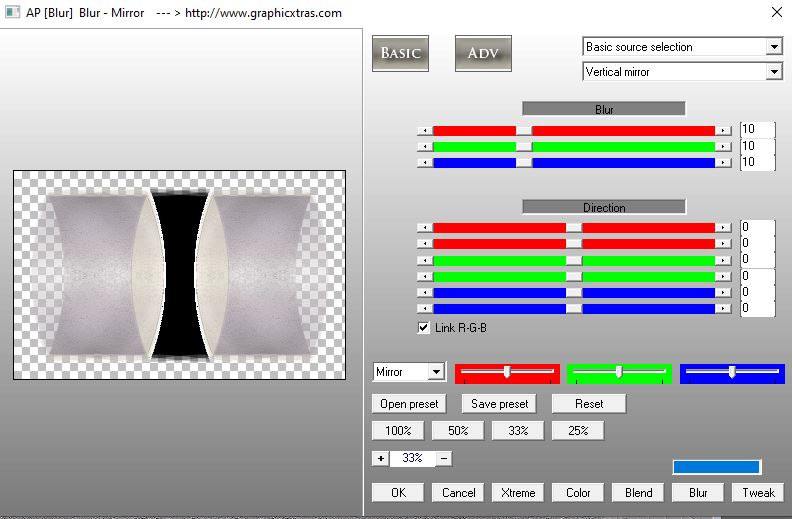792x519 pixels.
Task: Click the red Blur slider thumb
Action: [x=524, y=131]
